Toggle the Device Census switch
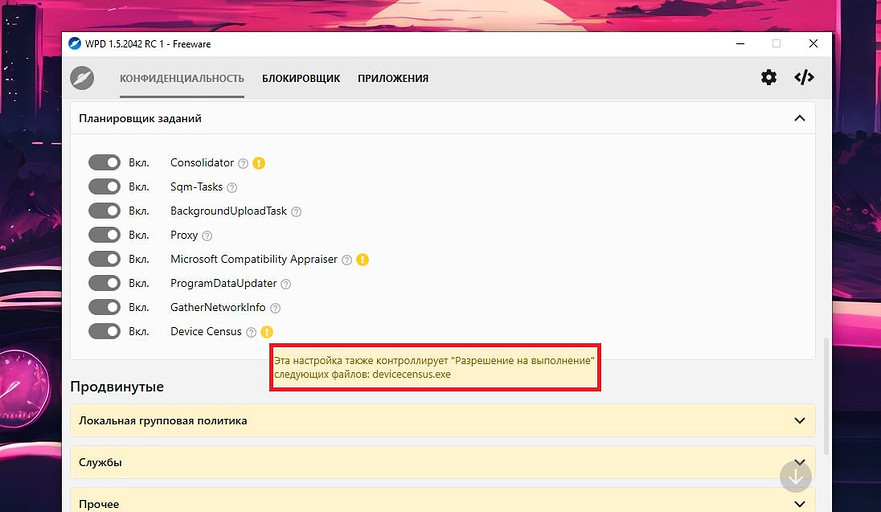881x512 pixels. pos(104,332)
